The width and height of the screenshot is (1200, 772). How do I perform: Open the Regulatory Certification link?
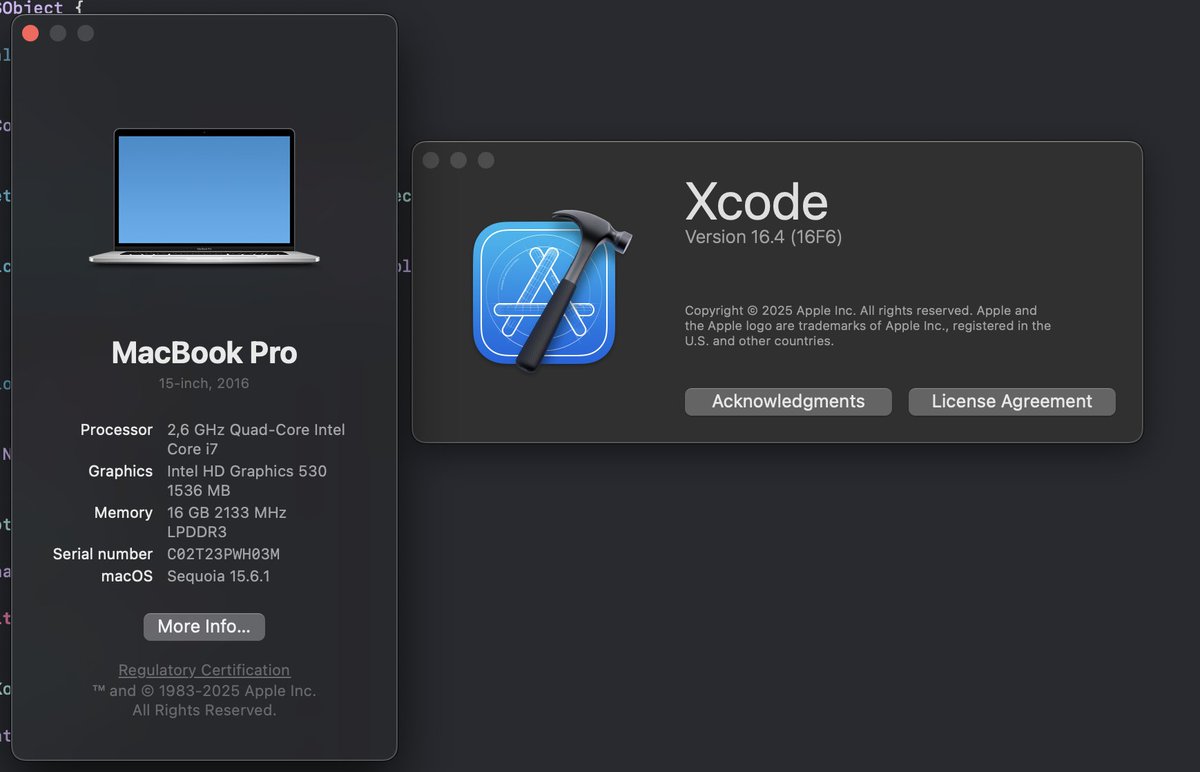[x=204, y=670]
